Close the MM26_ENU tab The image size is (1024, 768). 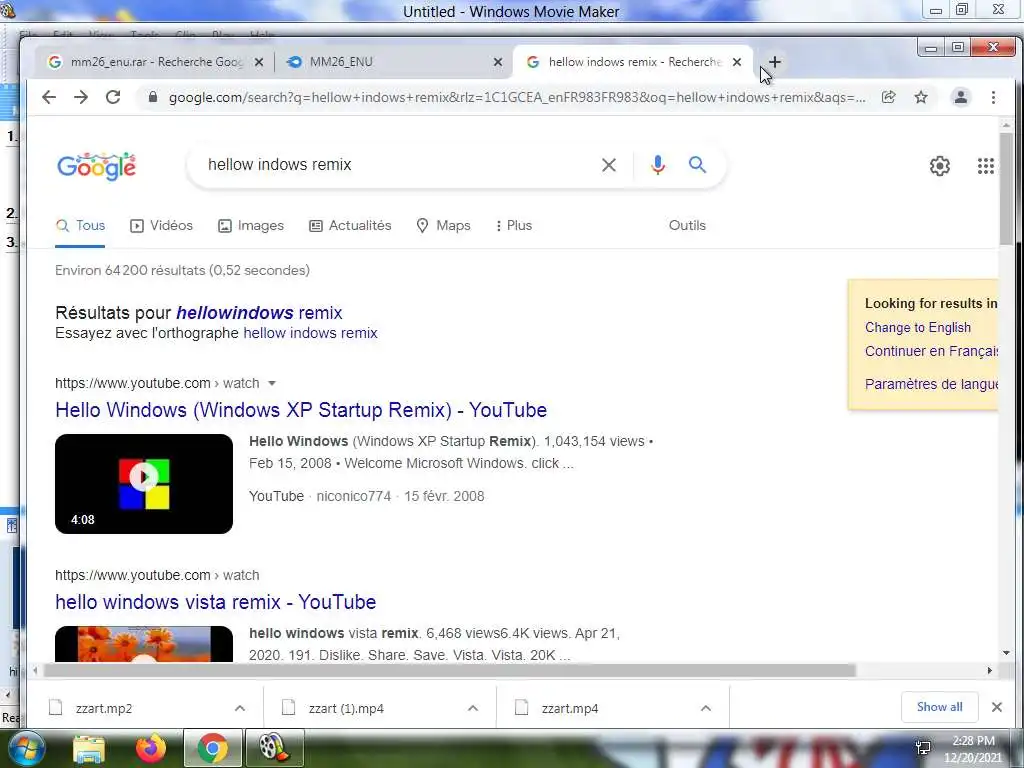498,62
